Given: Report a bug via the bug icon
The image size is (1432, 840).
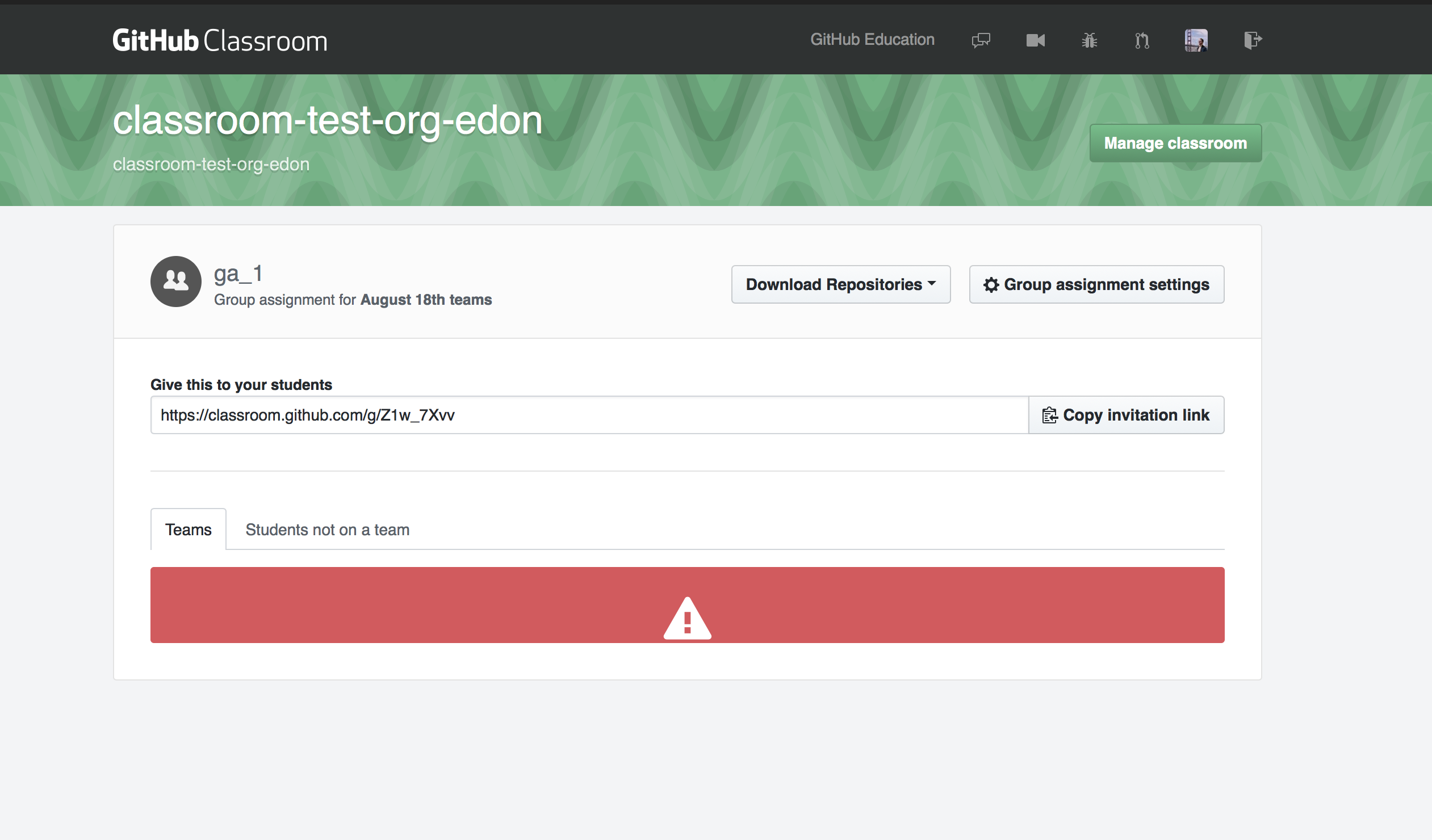Looking at the screenshot, I should tap(1089, 40).
